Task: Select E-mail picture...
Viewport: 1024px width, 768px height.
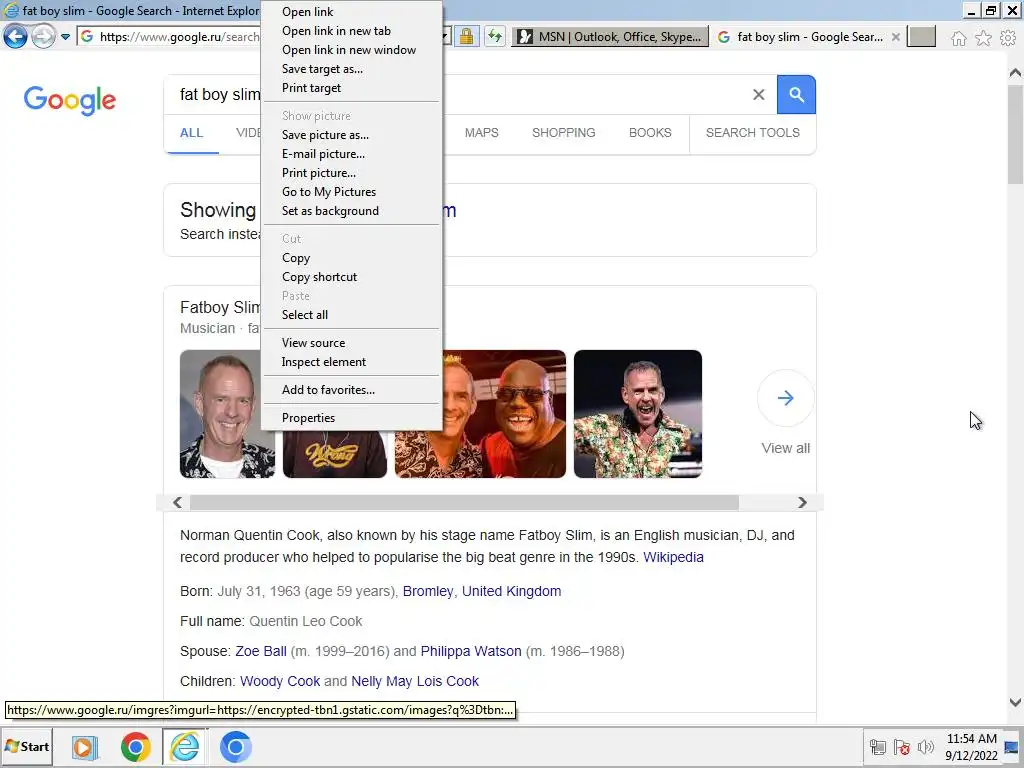Action: tap(351, 153)
